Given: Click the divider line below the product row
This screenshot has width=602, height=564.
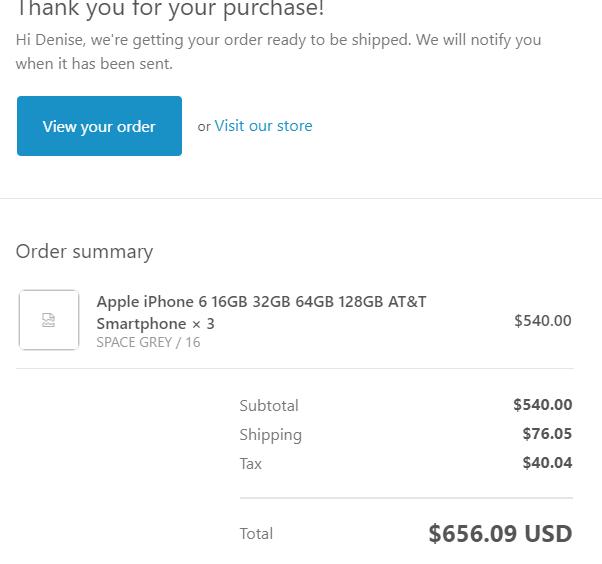Looking at the screenshot, I should [x=294, y=368].
